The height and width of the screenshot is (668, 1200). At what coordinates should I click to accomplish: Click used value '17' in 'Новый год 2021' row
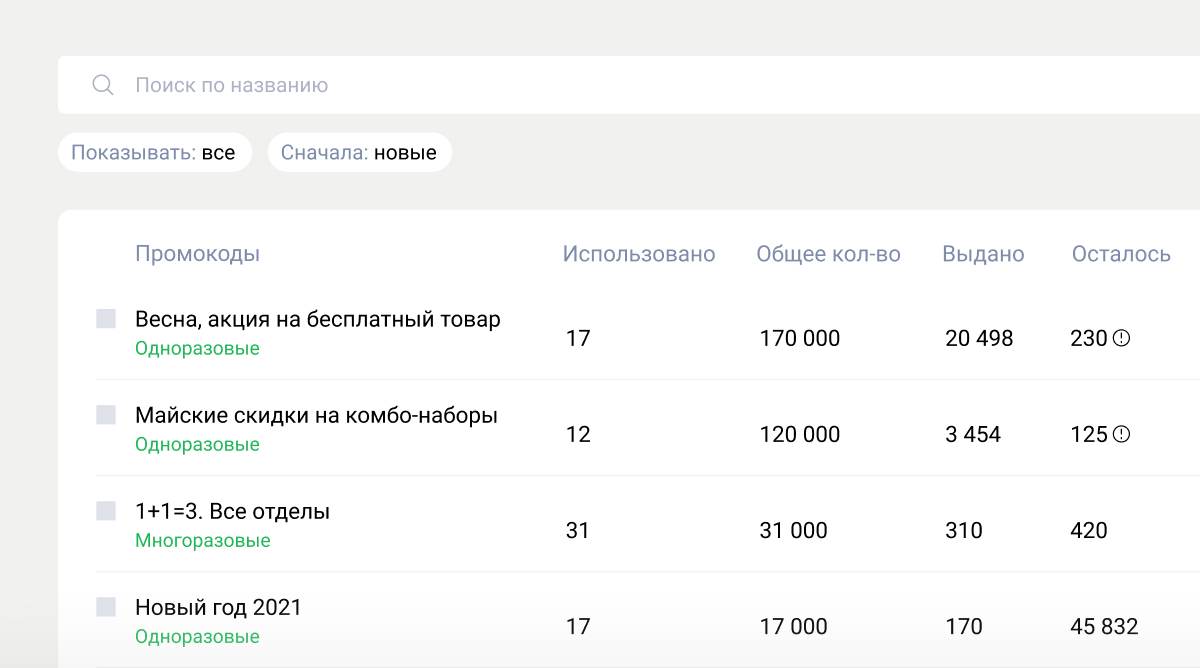coord(578,627)
